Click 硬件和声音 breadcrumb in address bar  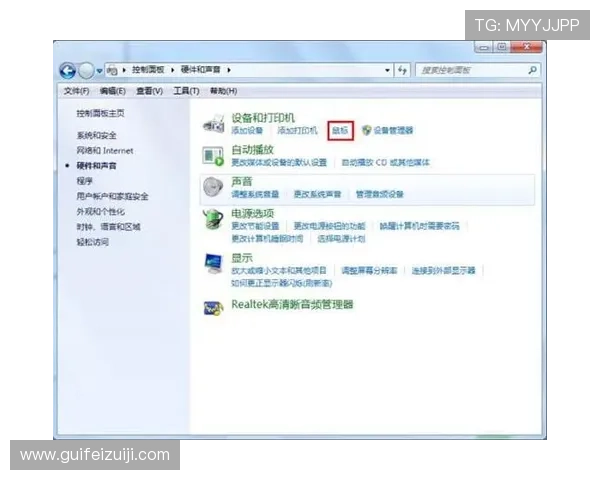201,70
